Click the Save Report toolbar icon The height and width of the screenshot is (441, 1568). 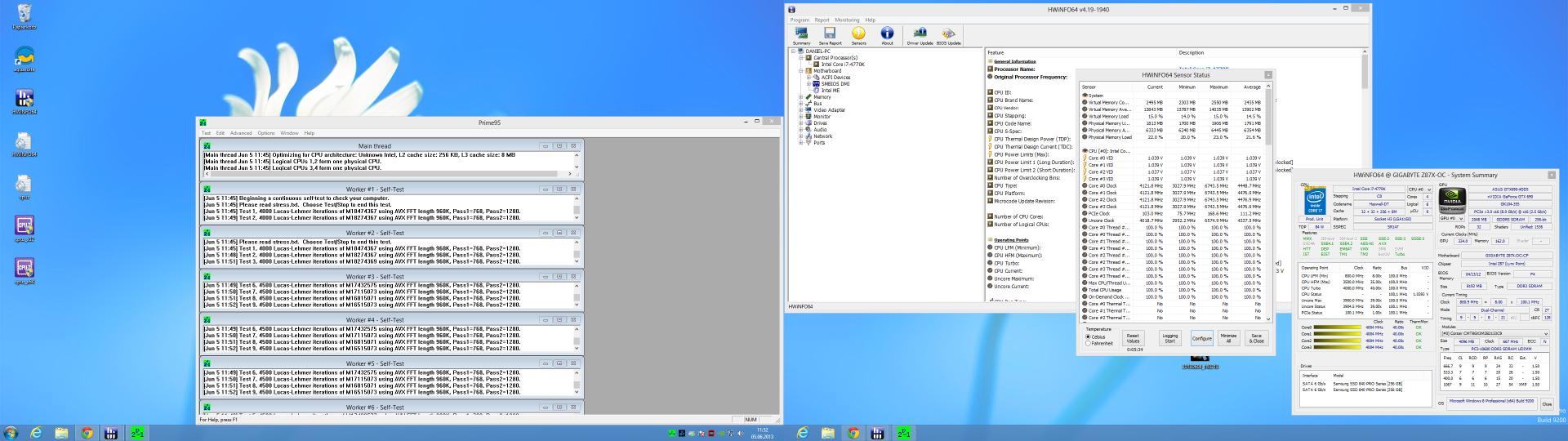coord(830,35)
